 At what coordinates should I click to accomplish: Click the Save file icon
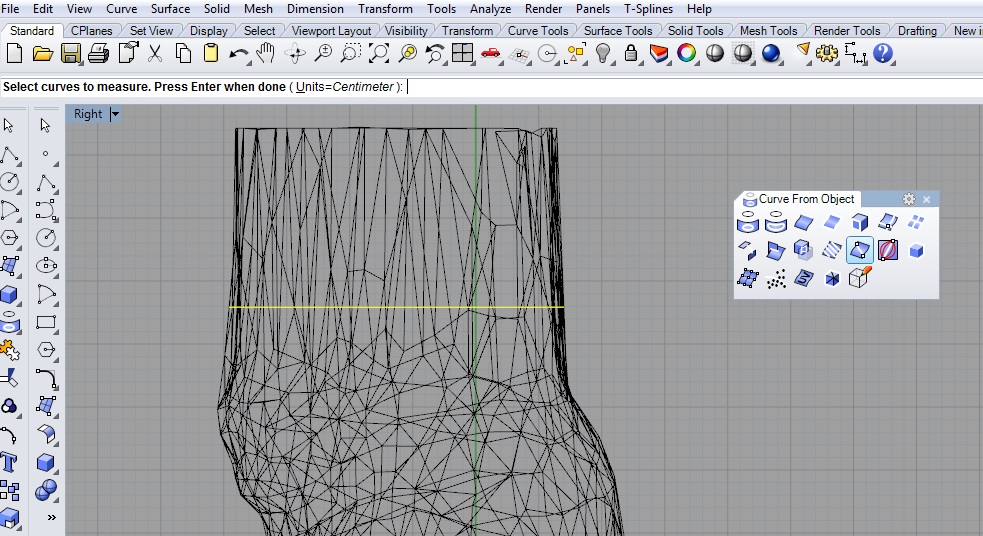(70, 53)
